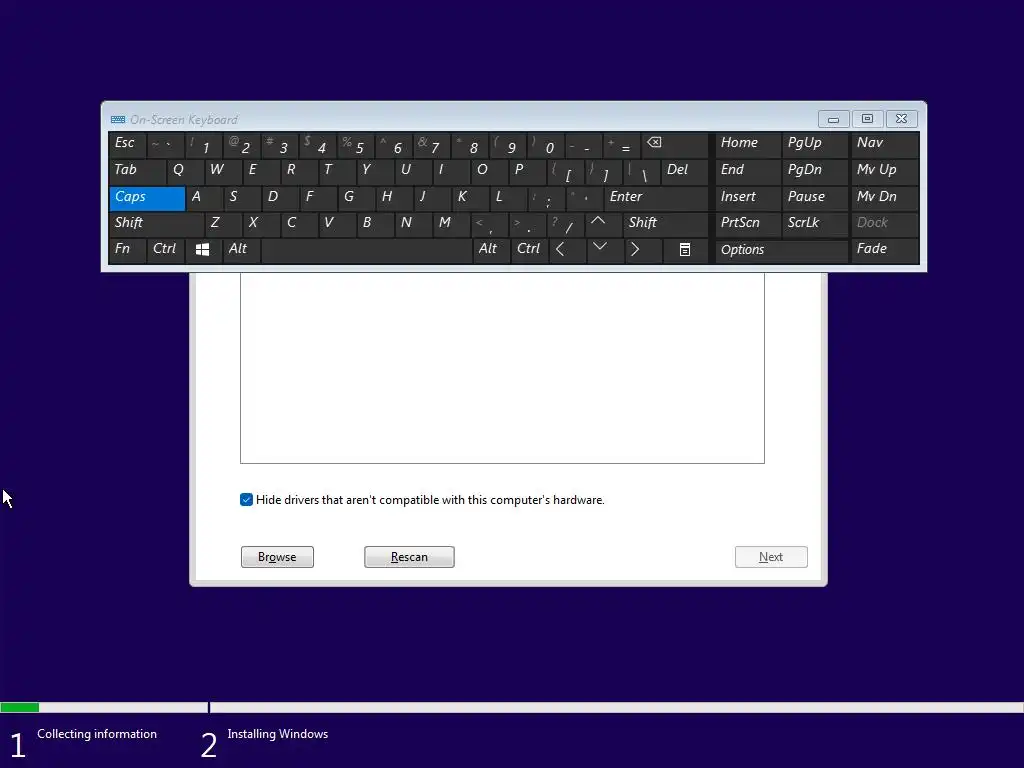Viewport: 1024px width, 768px height.
Task: Click the minus underscore key
Action: tap(584, 144)
